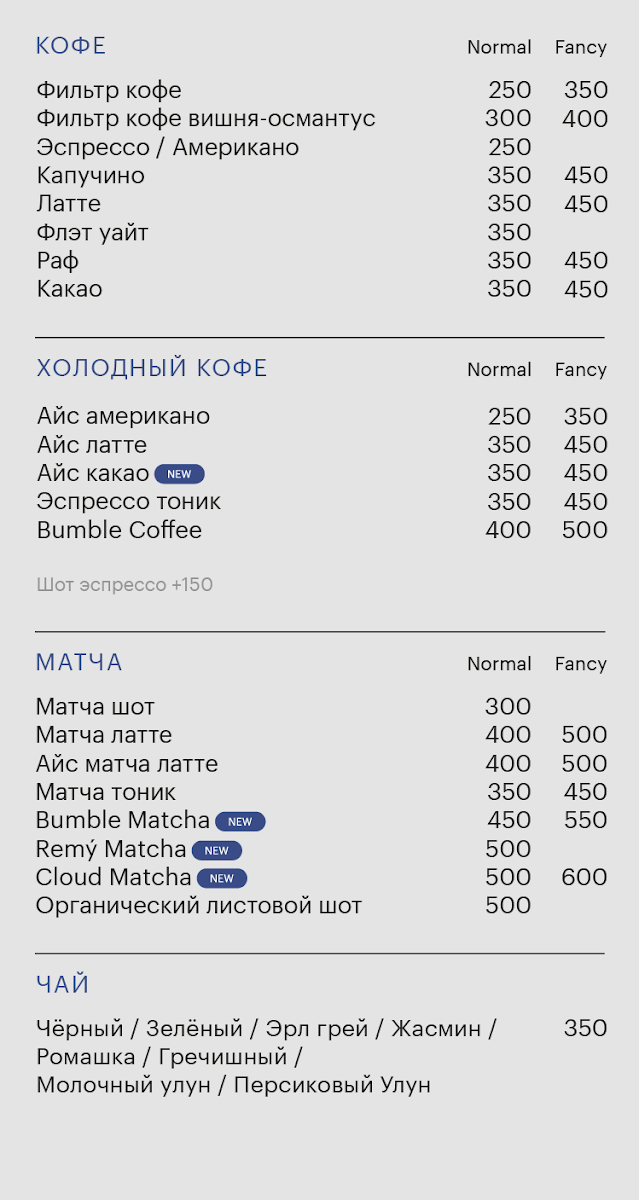Click the NEW badge next to Айс какао
Image resolution: width=639 pixels, height=1200 pixels.
pos(180,474)
